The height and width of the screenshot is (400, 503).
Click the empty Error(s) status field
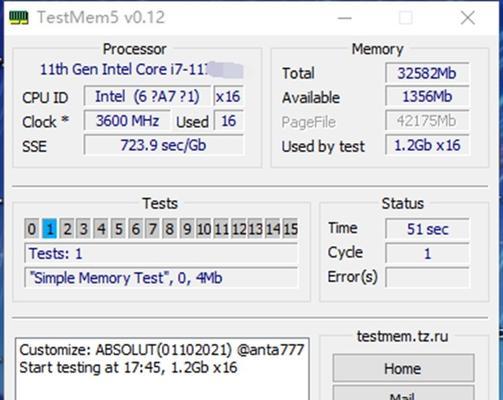pos(427,277)
